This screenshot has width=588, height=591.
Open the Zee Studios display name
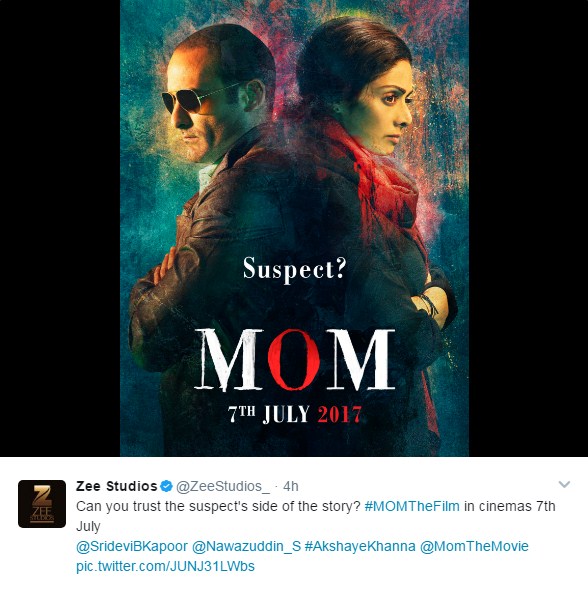(x=116, y=486)
